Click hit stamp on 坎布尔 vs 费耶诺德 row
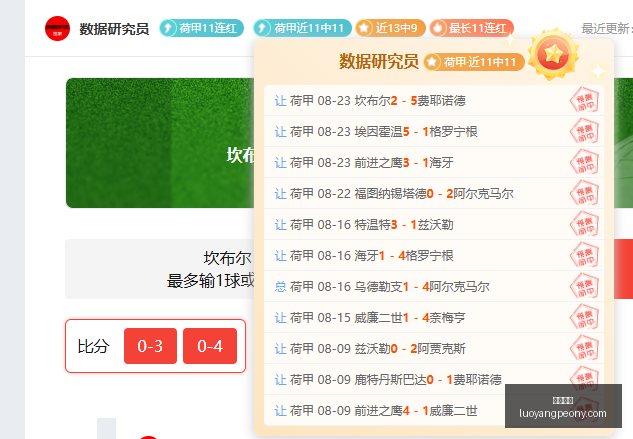 tap(584, 100)
